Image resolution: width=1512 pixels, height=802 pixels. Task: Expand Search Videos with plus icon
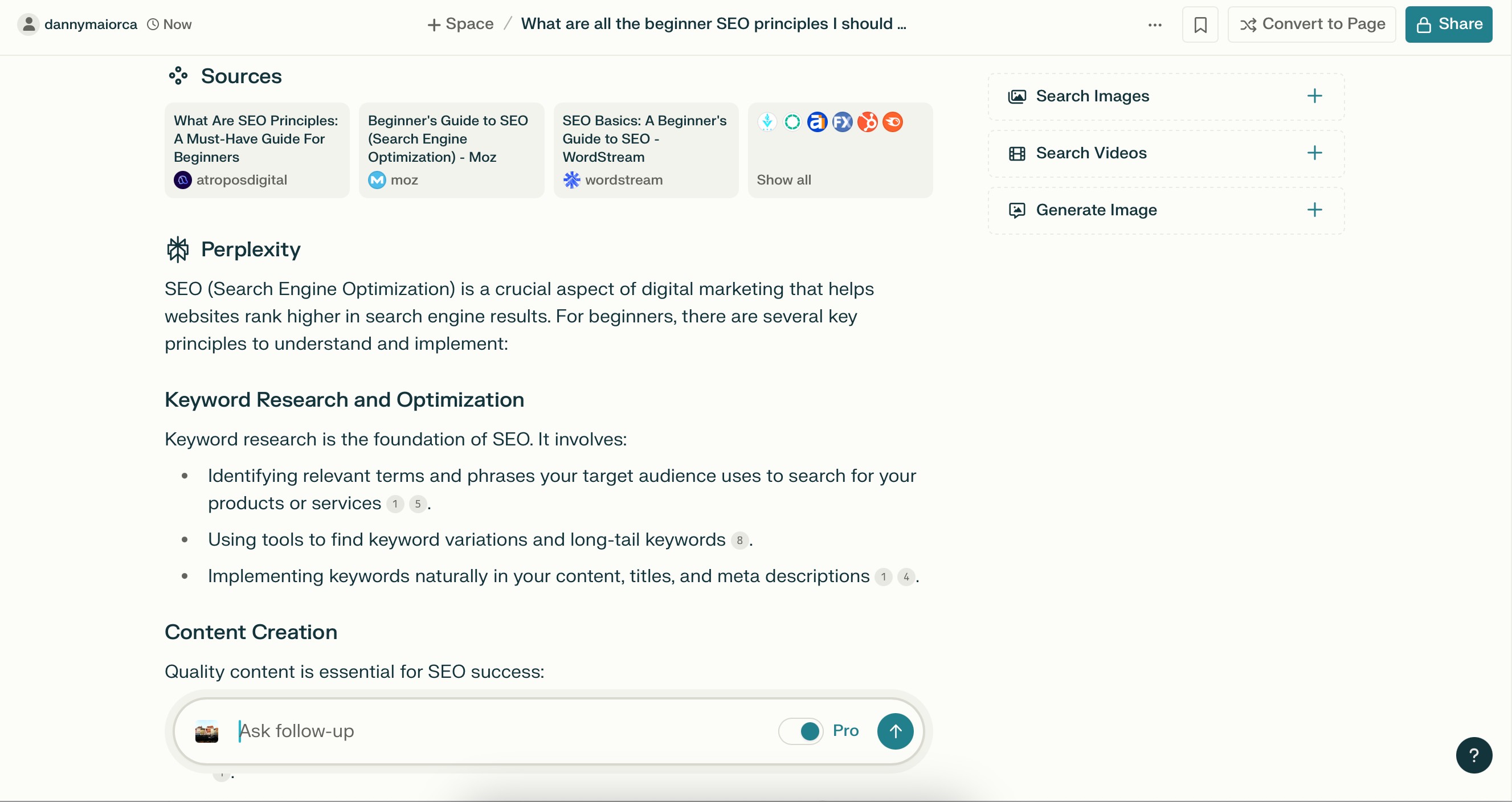[1314, 153]
